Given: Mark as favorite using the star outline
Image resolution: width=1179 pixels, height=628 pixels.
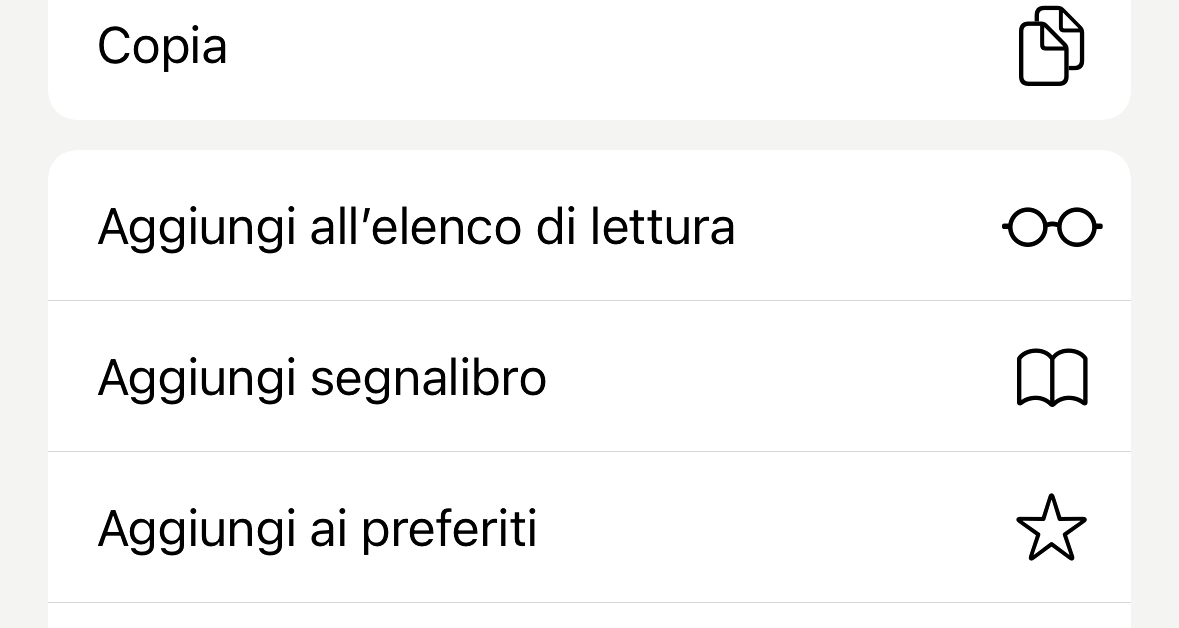Looking at the screenshot, I should [x=1051, y=528].
